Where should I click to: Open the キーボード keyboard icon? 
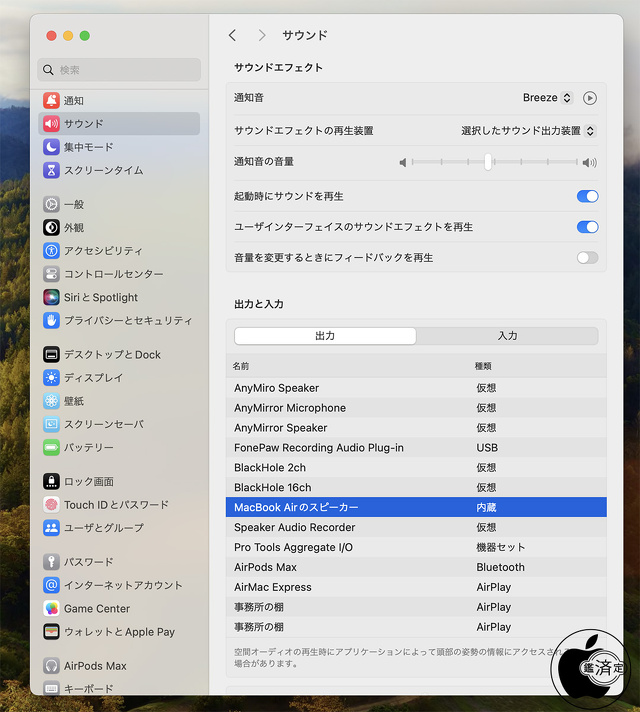tap(51, 688)
